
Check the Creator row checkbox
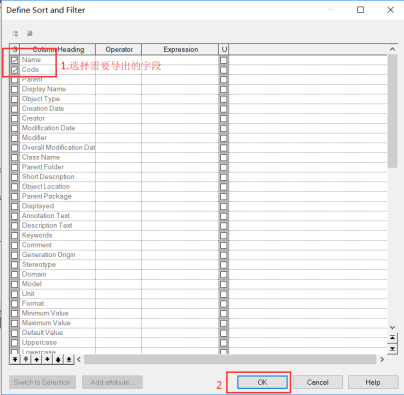pyautogui.click(x=15, y=119)
